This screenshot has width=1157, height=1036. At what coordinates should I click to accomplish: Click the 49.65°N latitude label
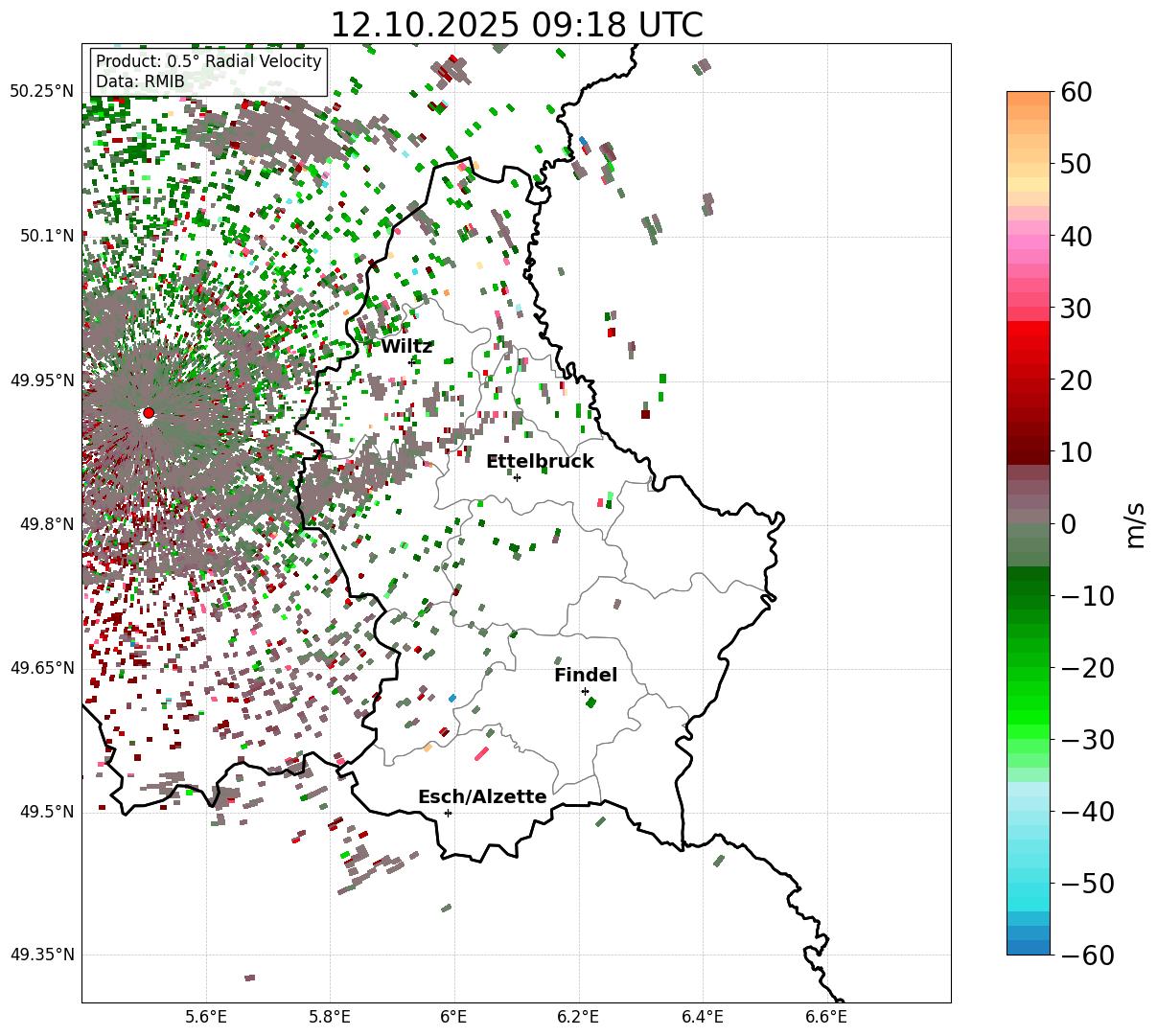pos(42,668)
